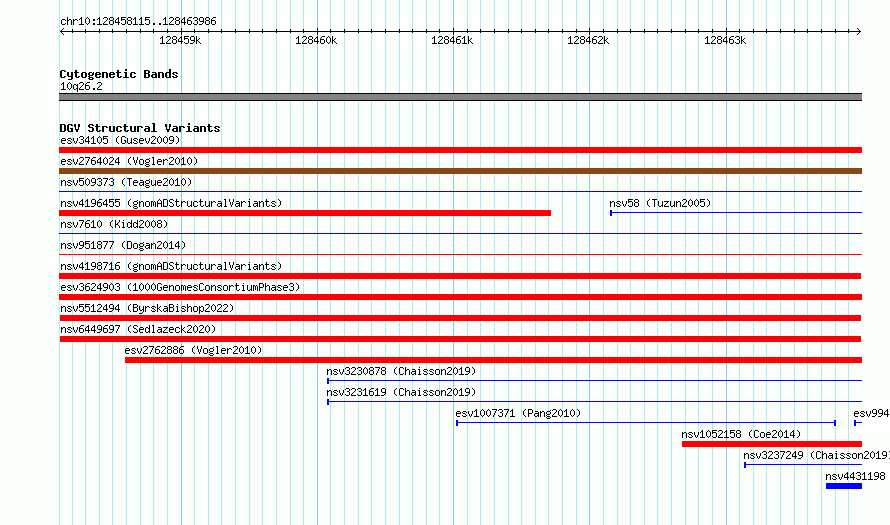Click the chr10:128458115..128463986 coordinate label
890x525 pixels.
(138, 22)
